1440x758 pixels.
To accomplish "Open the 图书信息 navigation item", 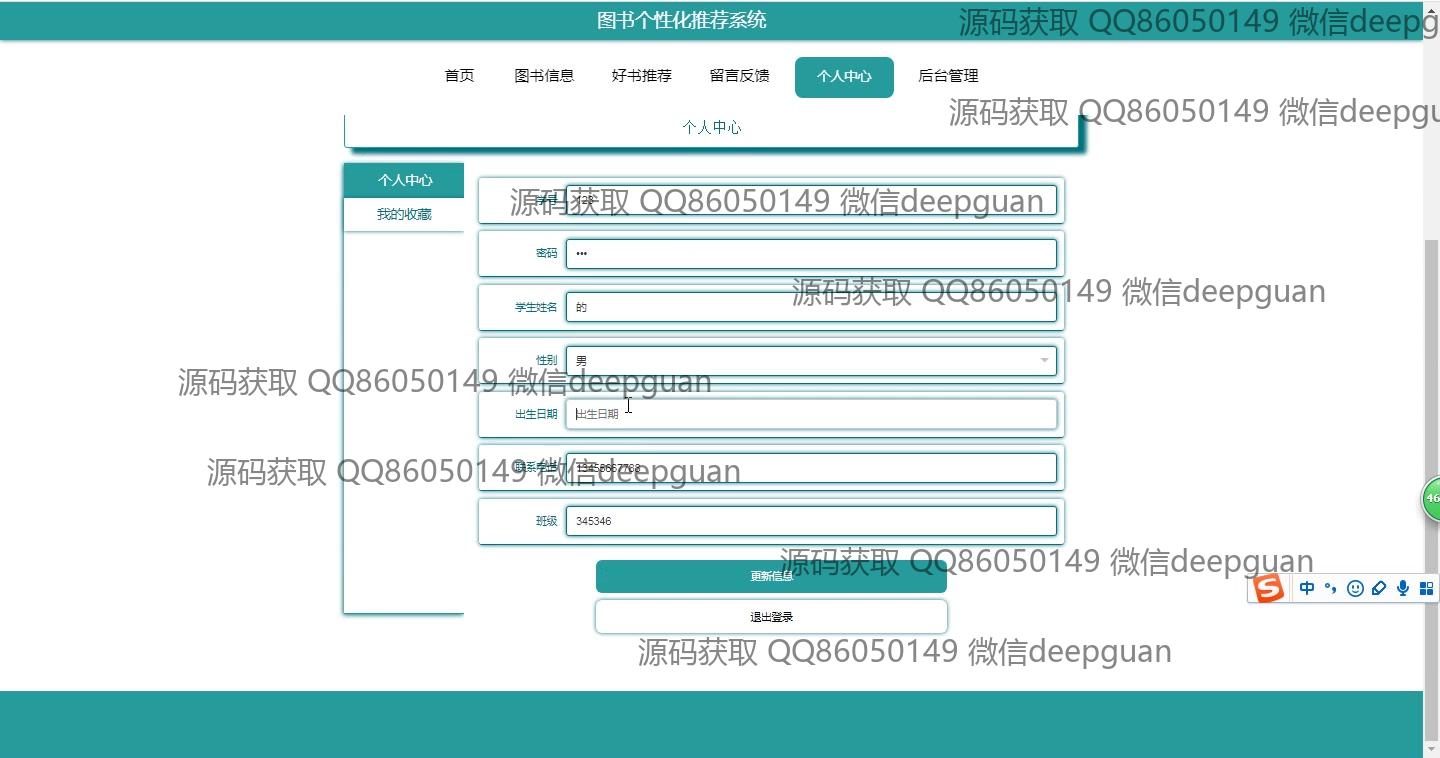I will point(544,76).
